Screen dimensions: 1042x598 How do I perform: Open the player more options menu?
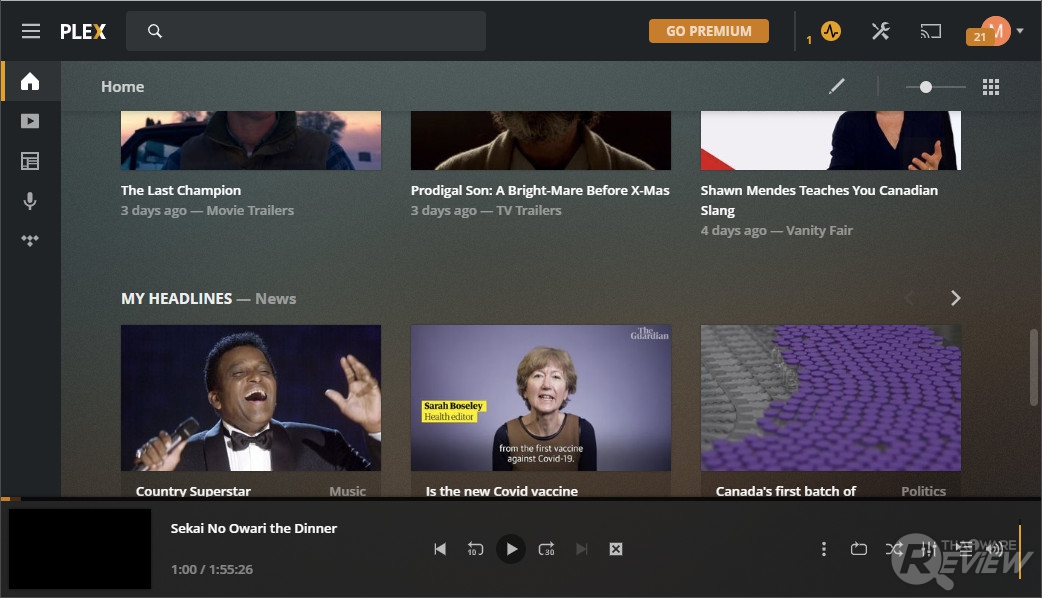[824, 549]
